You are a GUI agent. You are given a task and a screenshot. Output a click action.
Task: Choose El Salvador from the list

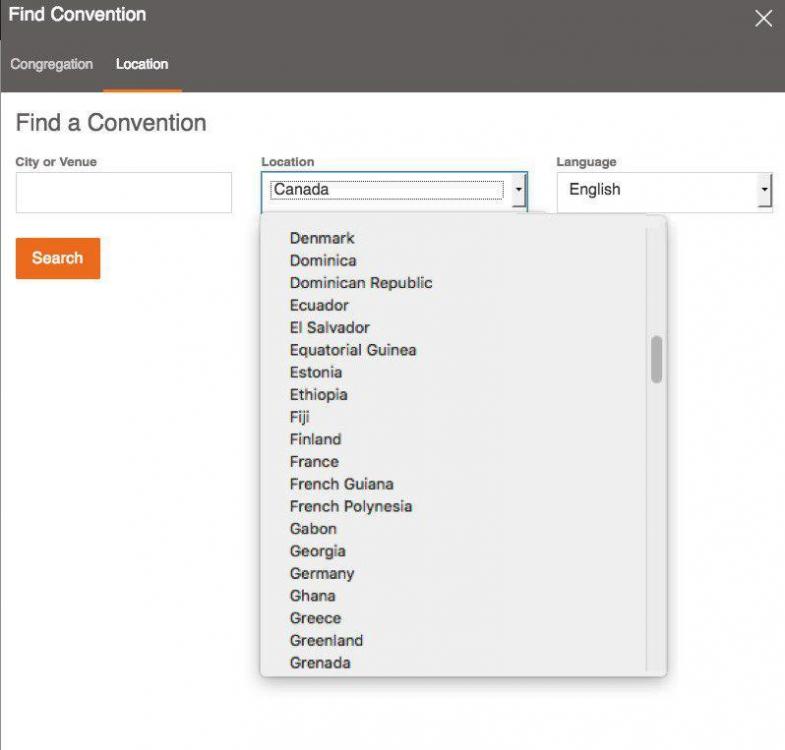329,328
